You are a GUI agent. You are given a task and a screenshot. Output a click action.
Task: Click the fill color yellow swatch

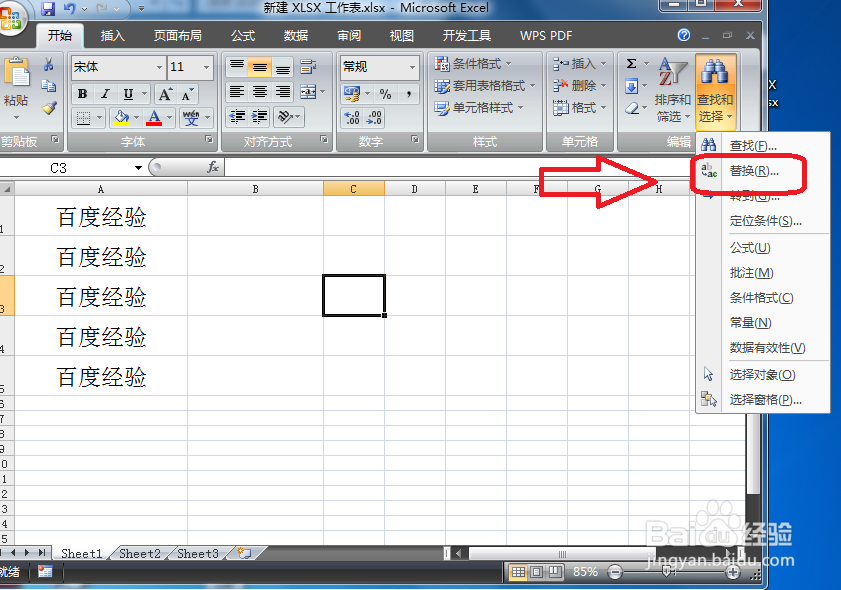pyautogui.click(x=121, y=117)
